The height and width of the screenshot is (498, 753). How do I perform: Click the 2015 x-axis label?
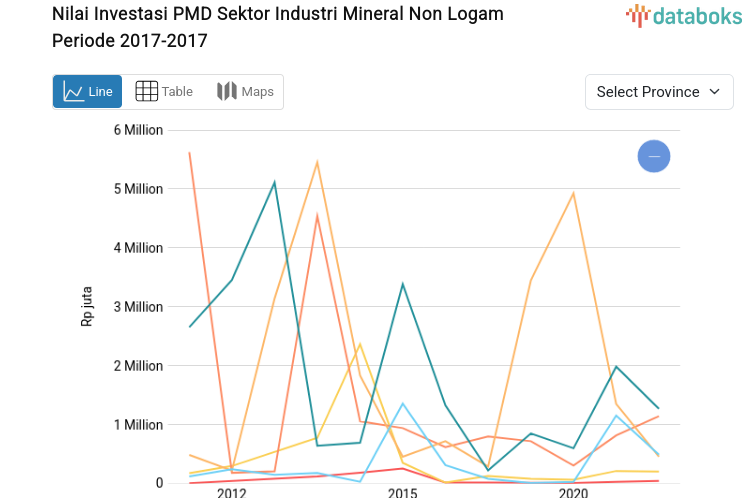pyautogui.click(x=402, y=493)
